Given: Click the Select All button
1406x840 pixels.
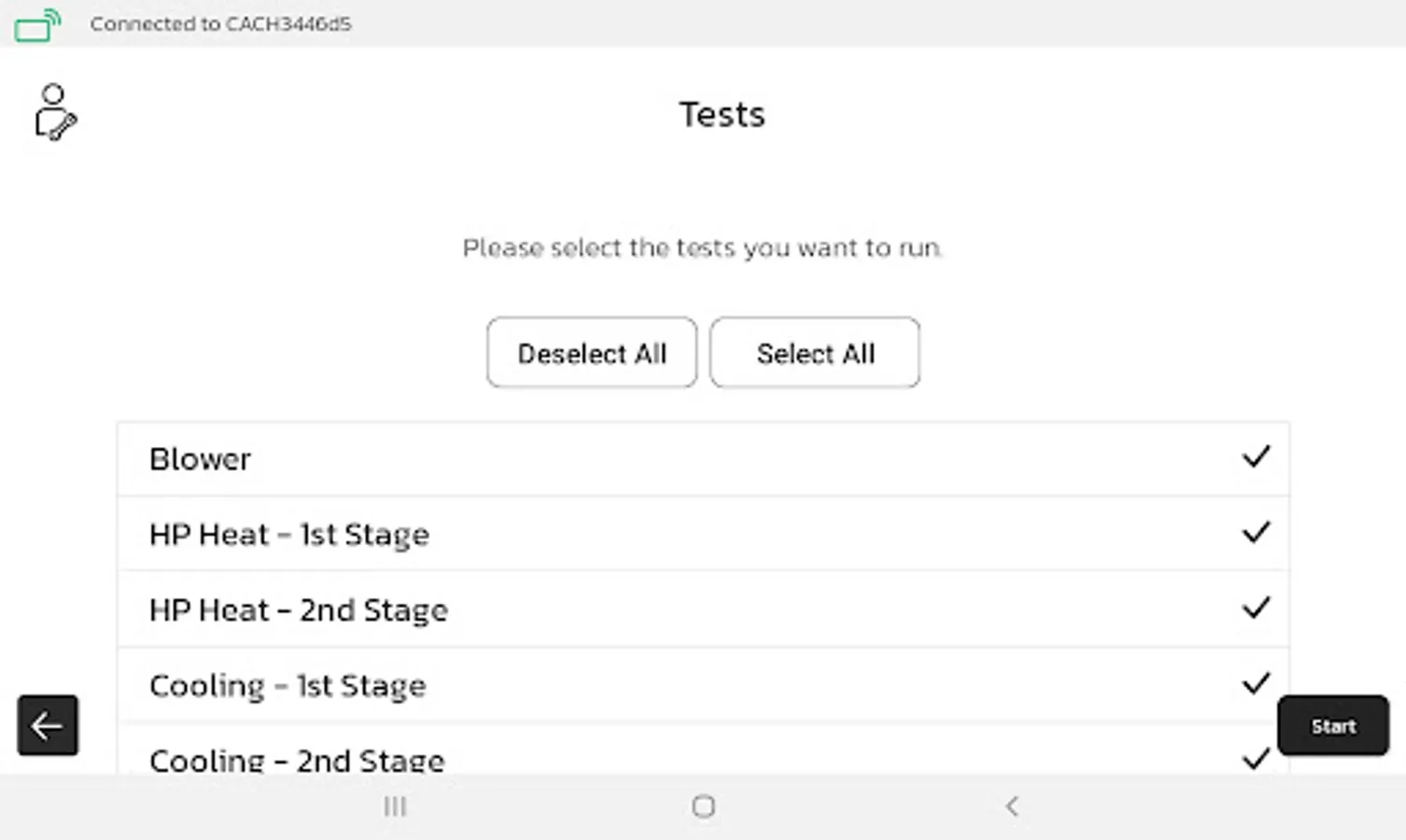Looking at the screenshot, I should pos(815,353).
